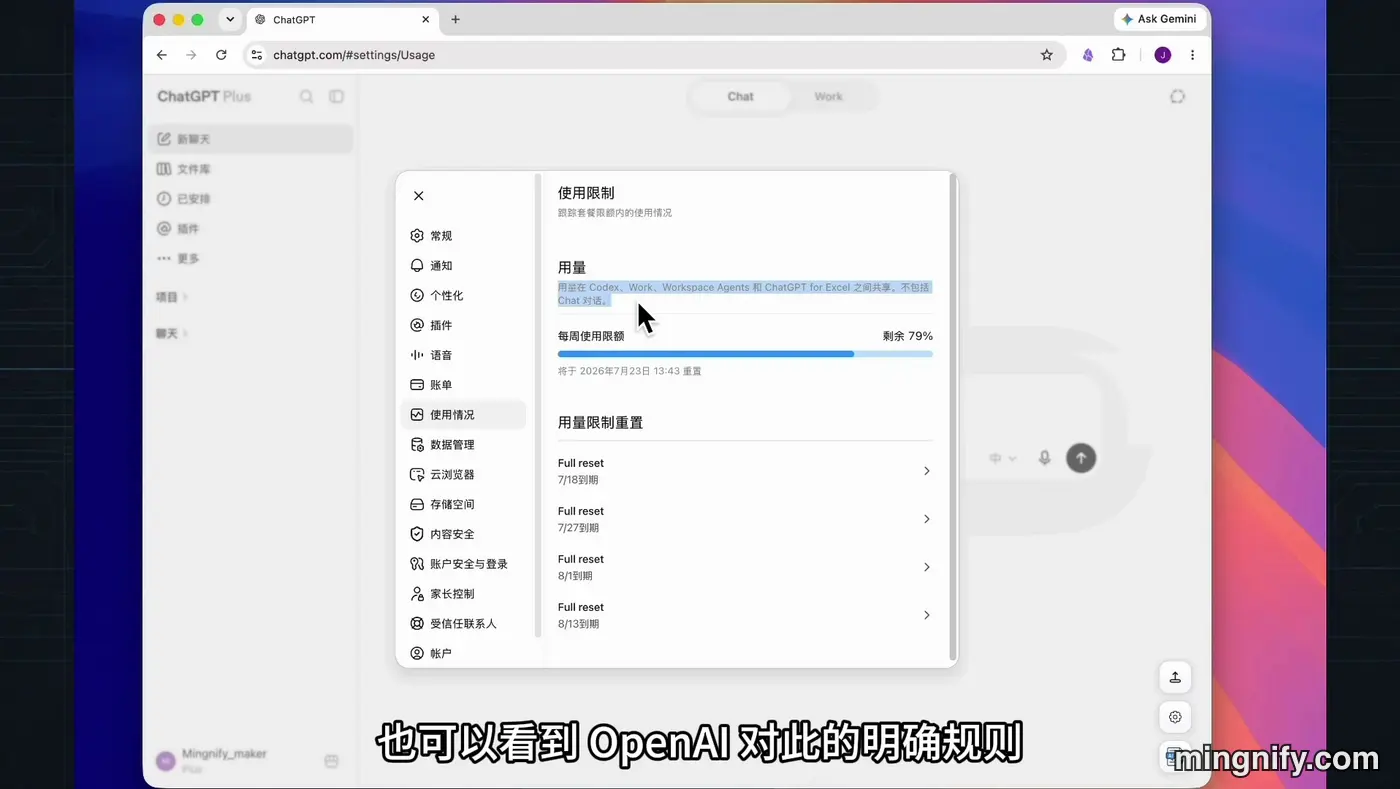Screen dimensions: 1400x789
Task: Click the 每周使用限额 progress bar
Action: click(745, 354)
